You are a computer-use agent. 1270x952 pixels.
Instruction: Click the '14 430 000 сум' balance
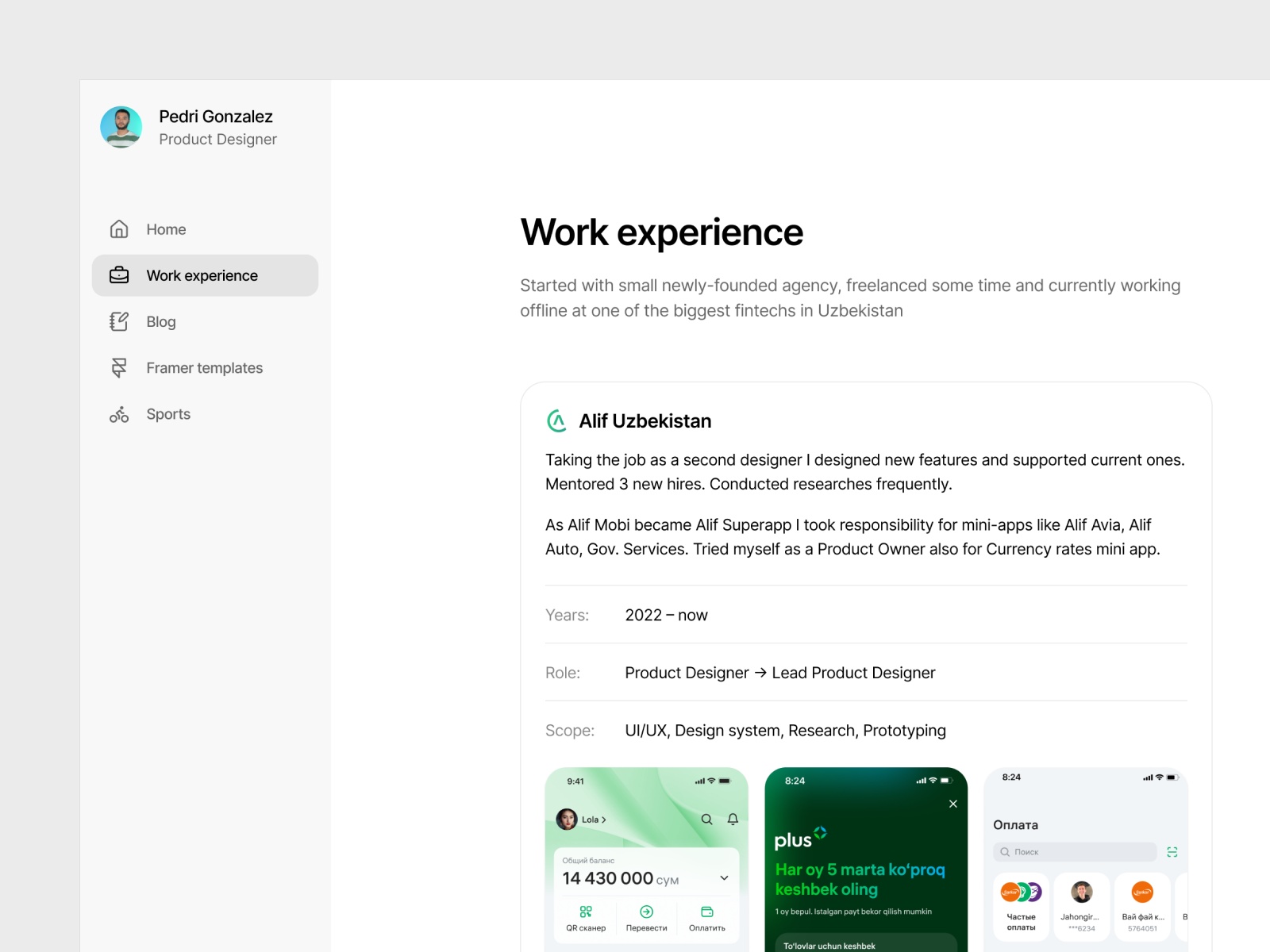pyautogui.click(x=621, y=878)
